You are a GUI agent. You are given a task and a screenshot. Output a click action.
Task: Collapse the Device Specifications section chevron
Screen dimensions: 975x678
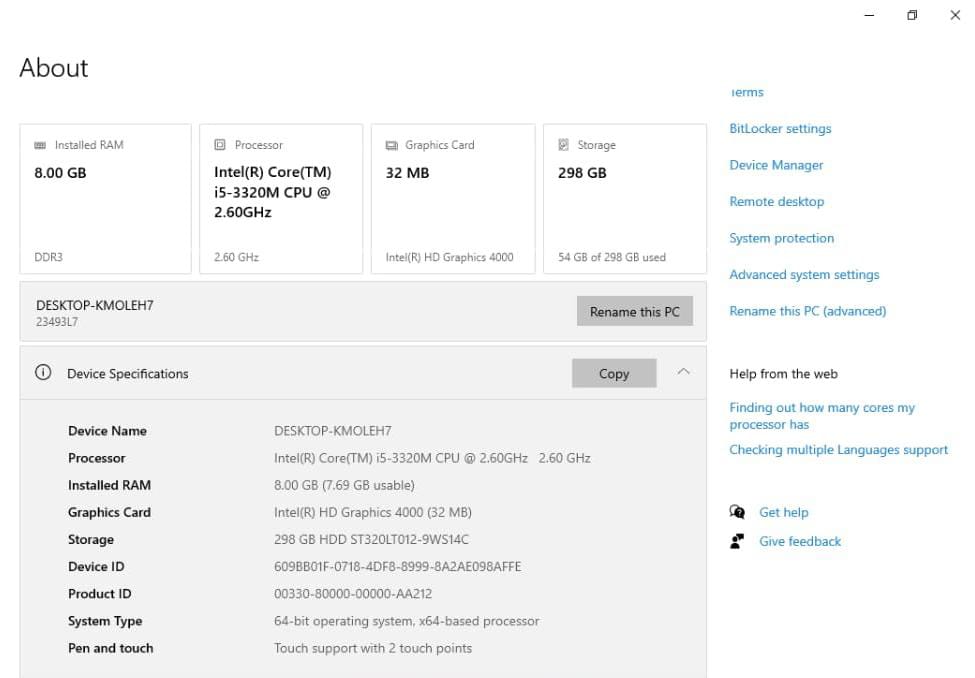(683, 372)
